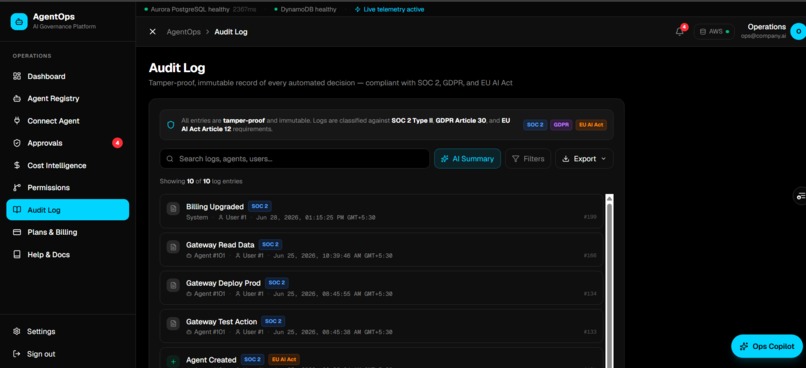Open Help & Docs
The width and height of the screenshot is (806, 368).
coord(68,254)
